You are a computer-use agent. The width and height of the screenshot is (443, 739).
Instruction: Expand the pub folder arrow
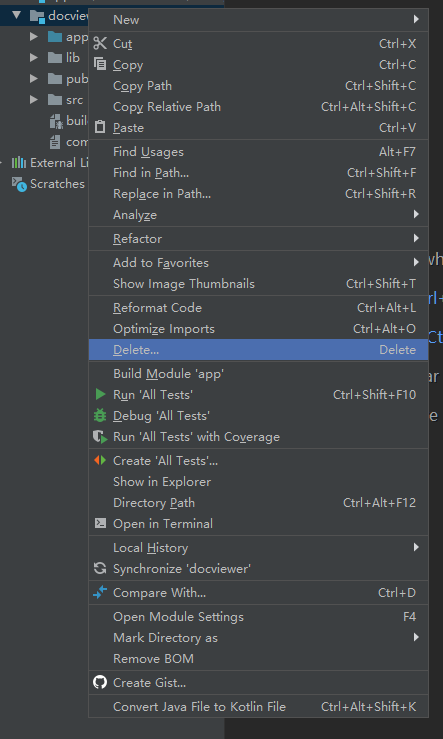point(34,78)
